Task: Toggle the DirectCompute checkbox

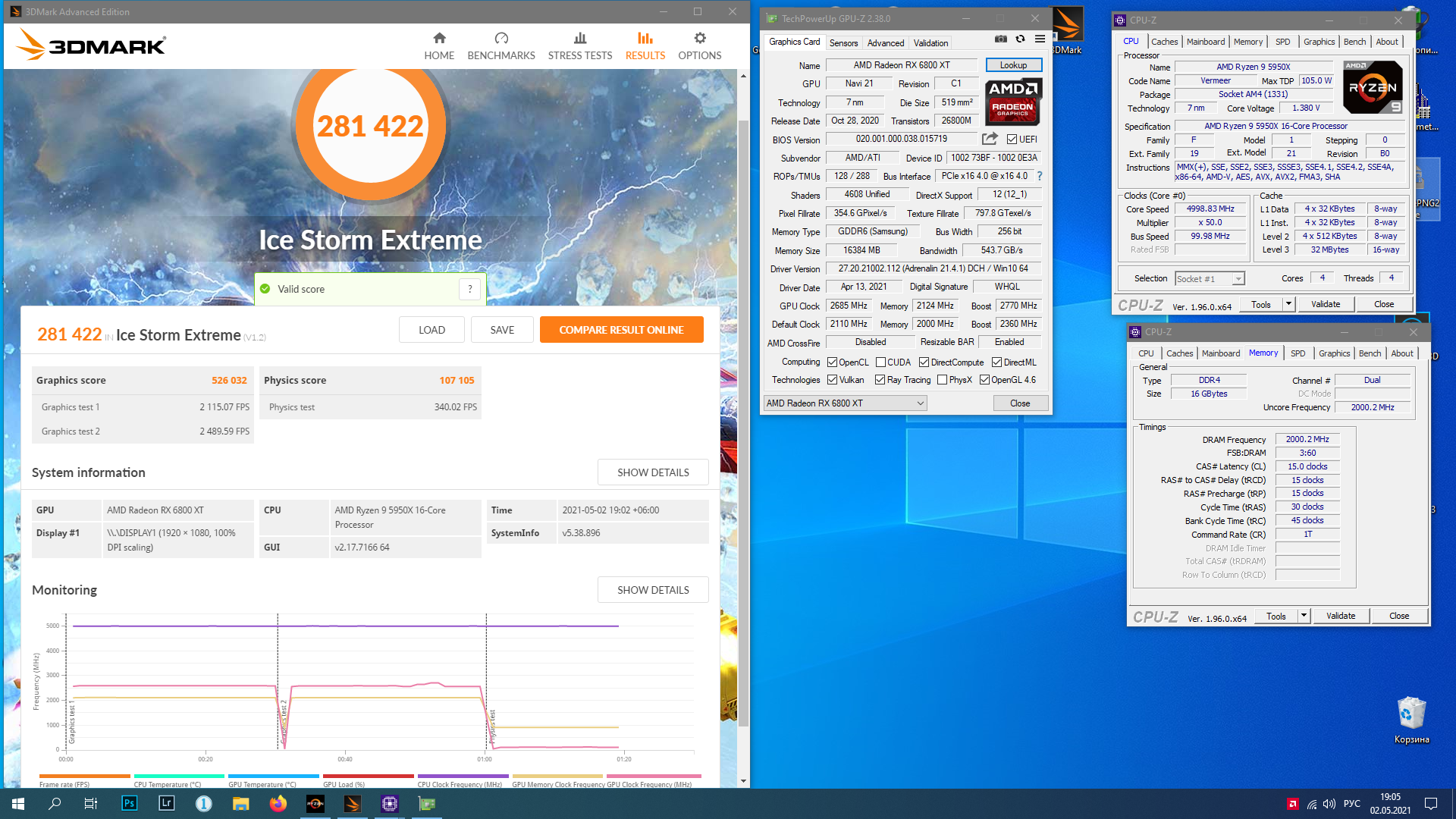Action: (x=924, y=362)
